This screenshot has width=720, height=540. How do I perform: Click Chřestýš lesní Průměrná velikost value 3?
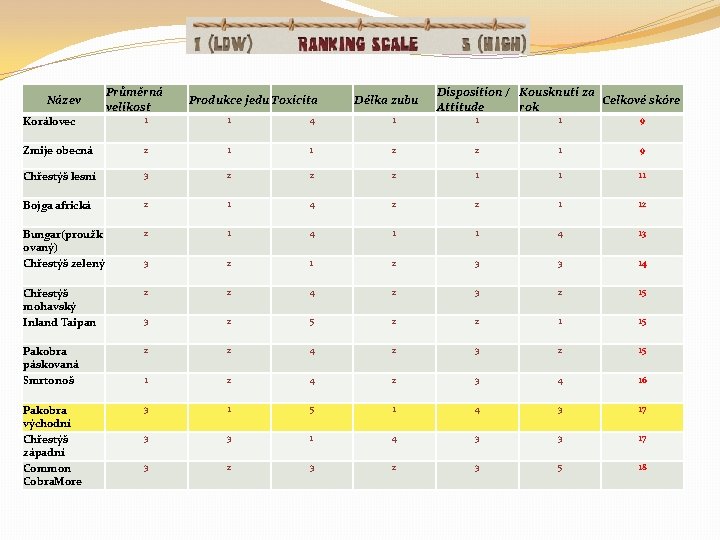tap(146, 176)
